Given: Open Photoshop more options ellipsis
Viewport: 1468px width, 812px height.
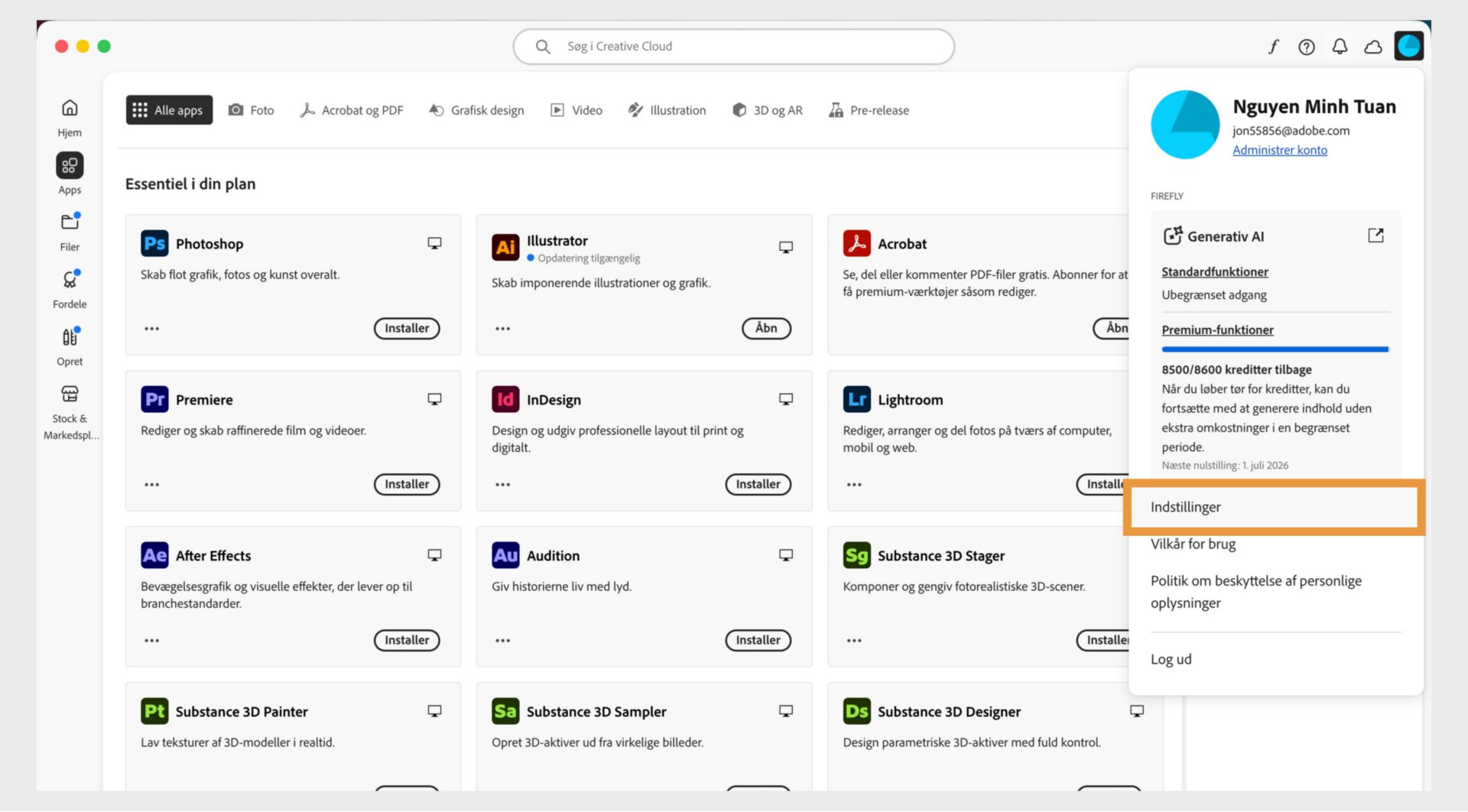Looking at the screenshot, I should click(152, 329).
